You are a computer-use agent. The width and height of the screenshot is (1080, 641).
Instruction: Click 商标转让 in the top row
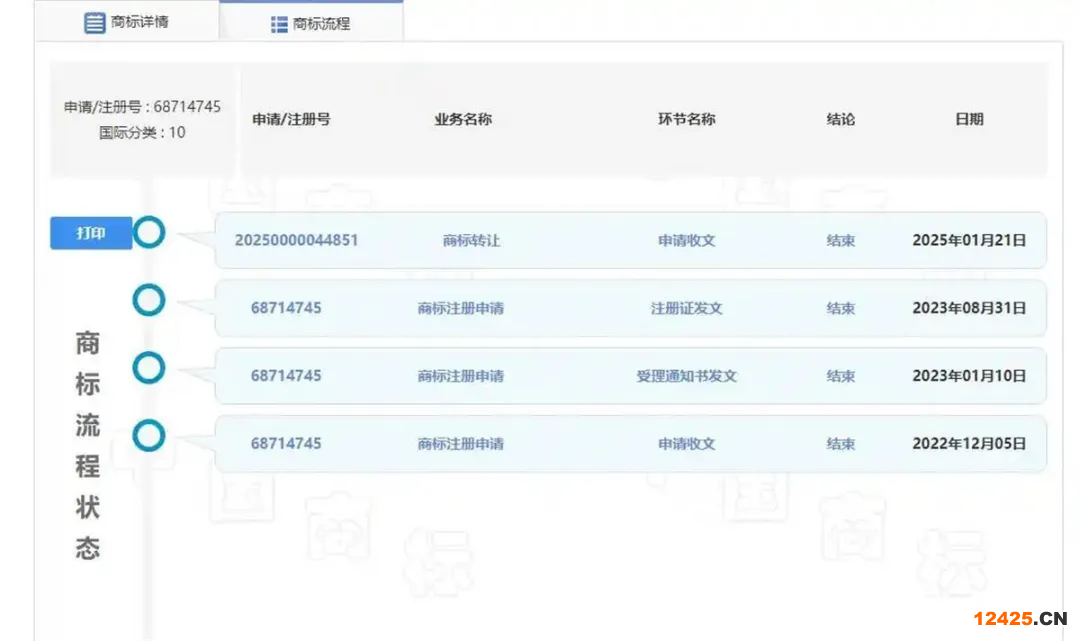[x=470, y=241]
